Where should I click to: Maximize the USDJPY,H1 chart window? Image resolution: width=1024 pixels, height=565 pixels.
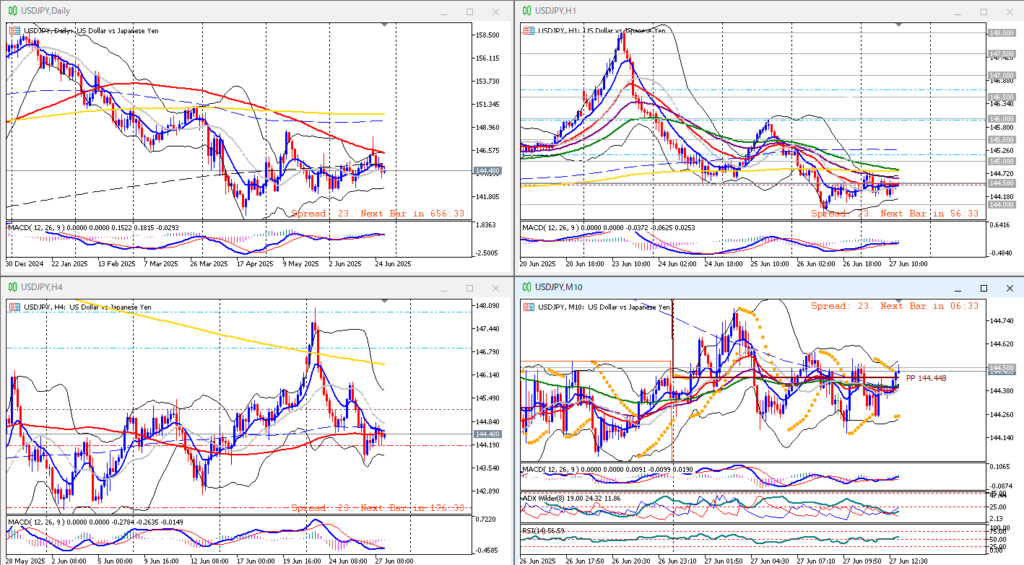pyautogui.click(x=984, y=12)
